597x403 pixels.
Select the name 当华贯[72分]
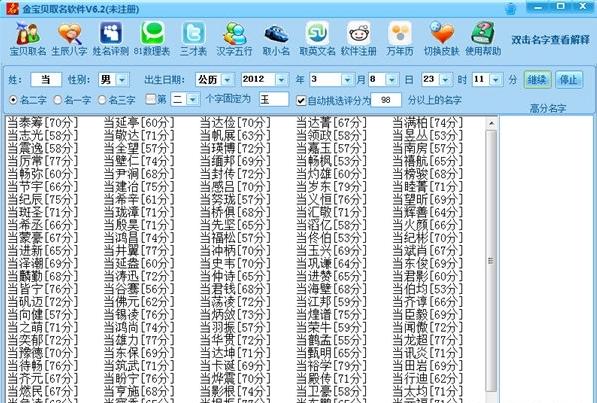(235, 340)
